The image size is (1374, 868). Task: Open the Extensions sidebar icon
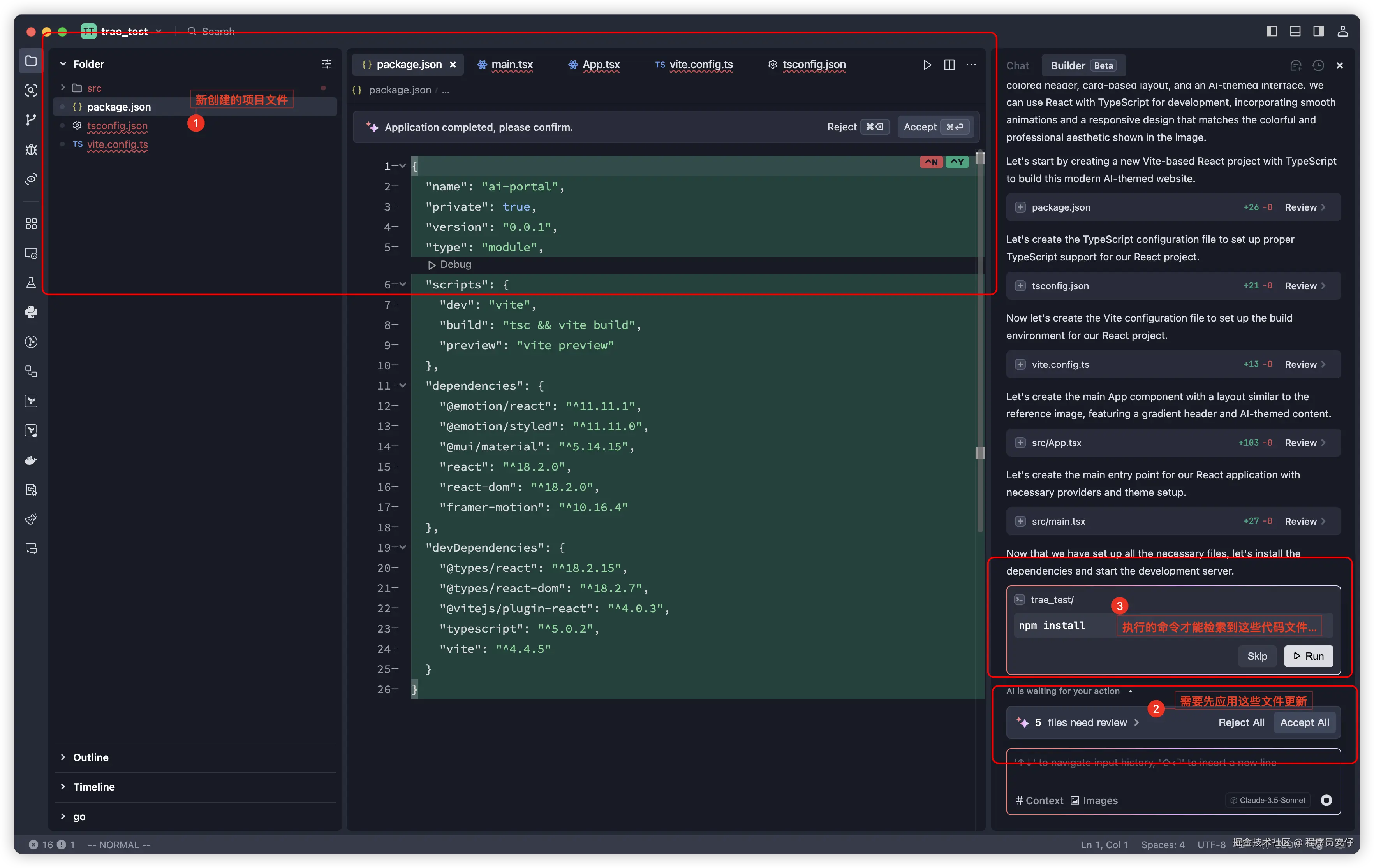(31, 223)
